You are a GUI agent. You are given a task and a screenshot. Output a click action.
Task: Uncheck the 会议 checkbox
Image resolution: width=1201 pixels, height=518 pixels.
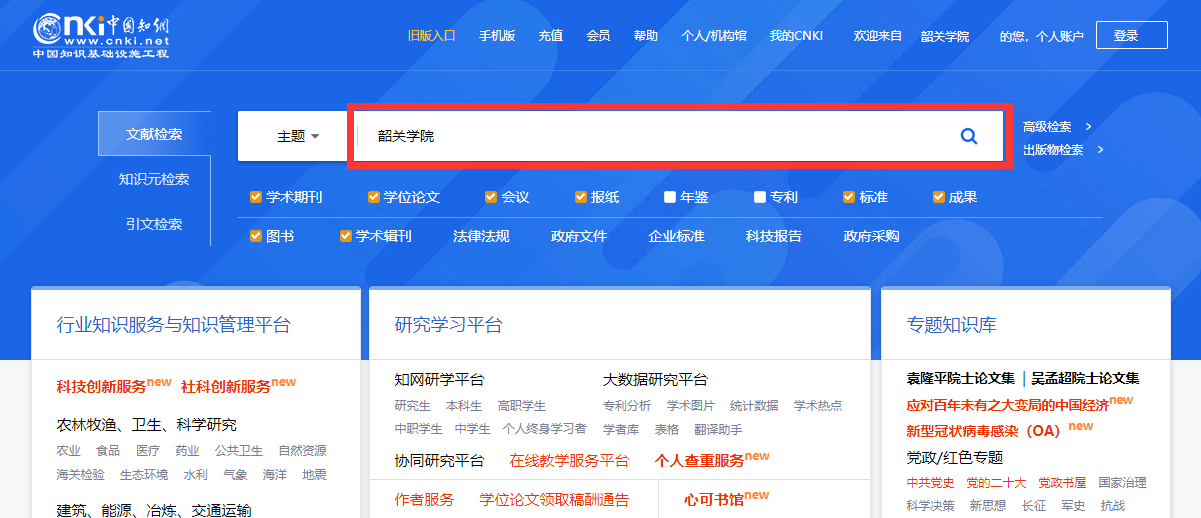(x=491, y=197)
